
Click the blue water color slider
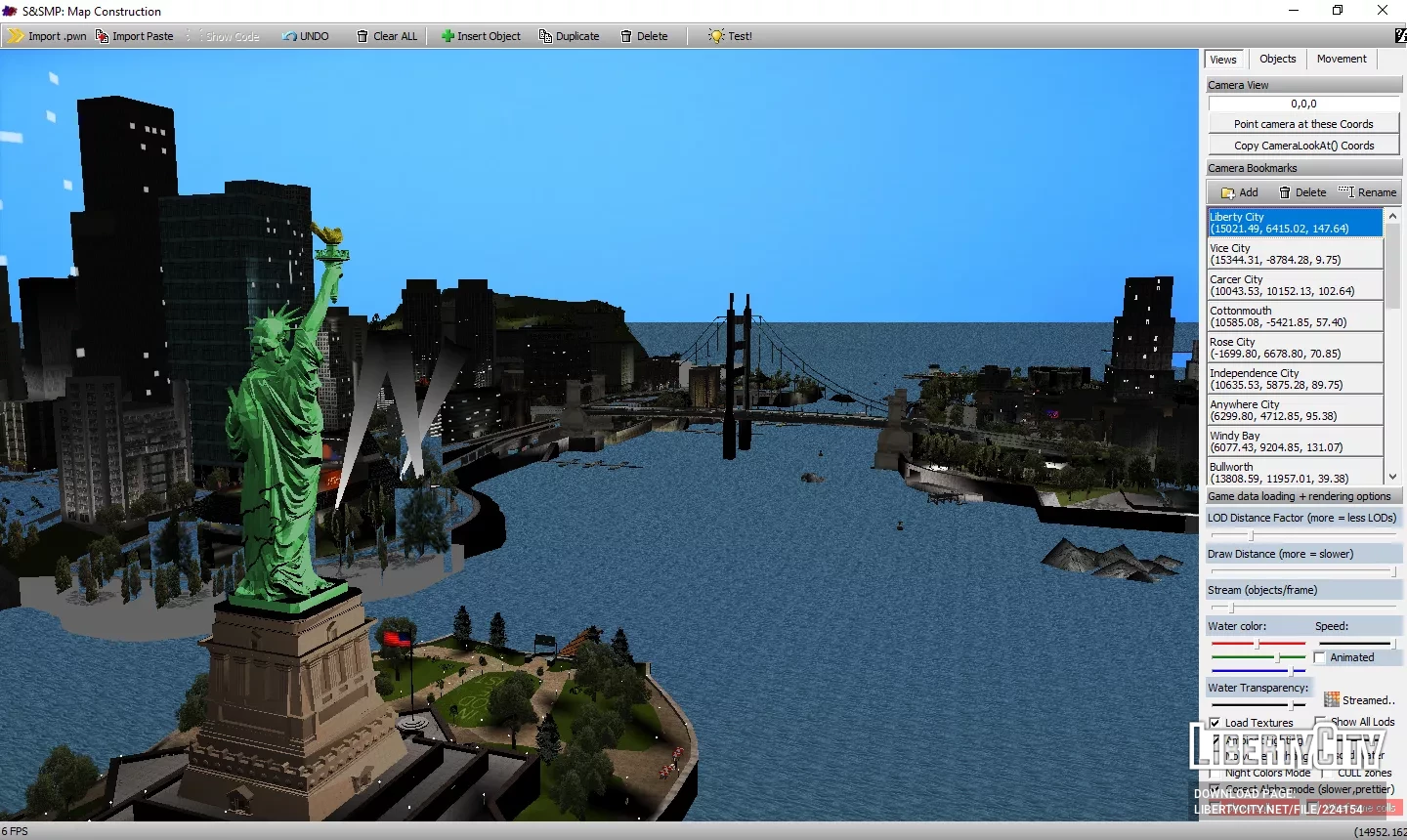click(1258, 671)
